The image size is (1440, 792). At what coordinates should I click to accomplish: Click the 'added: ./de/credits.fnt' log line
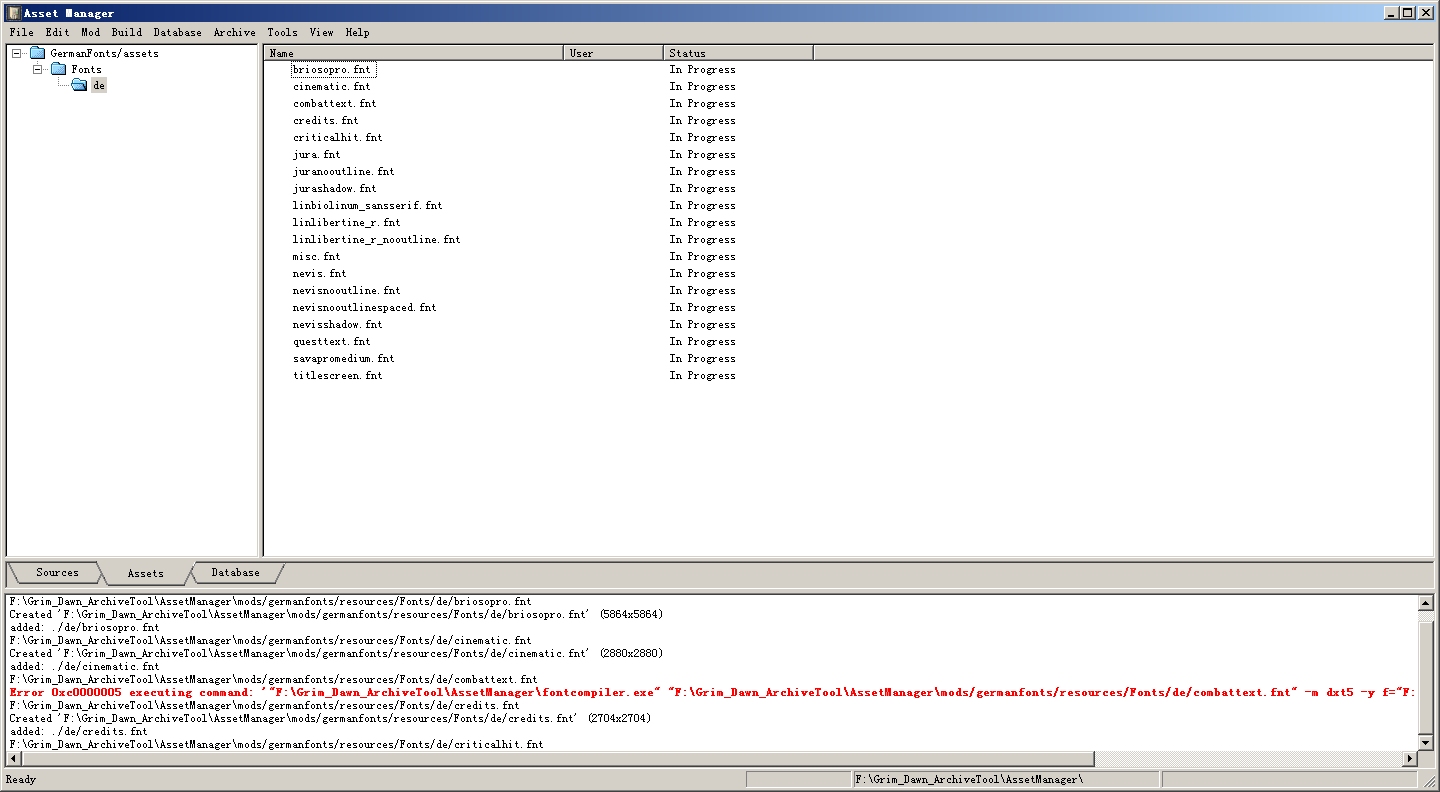(x=80, y=731)
